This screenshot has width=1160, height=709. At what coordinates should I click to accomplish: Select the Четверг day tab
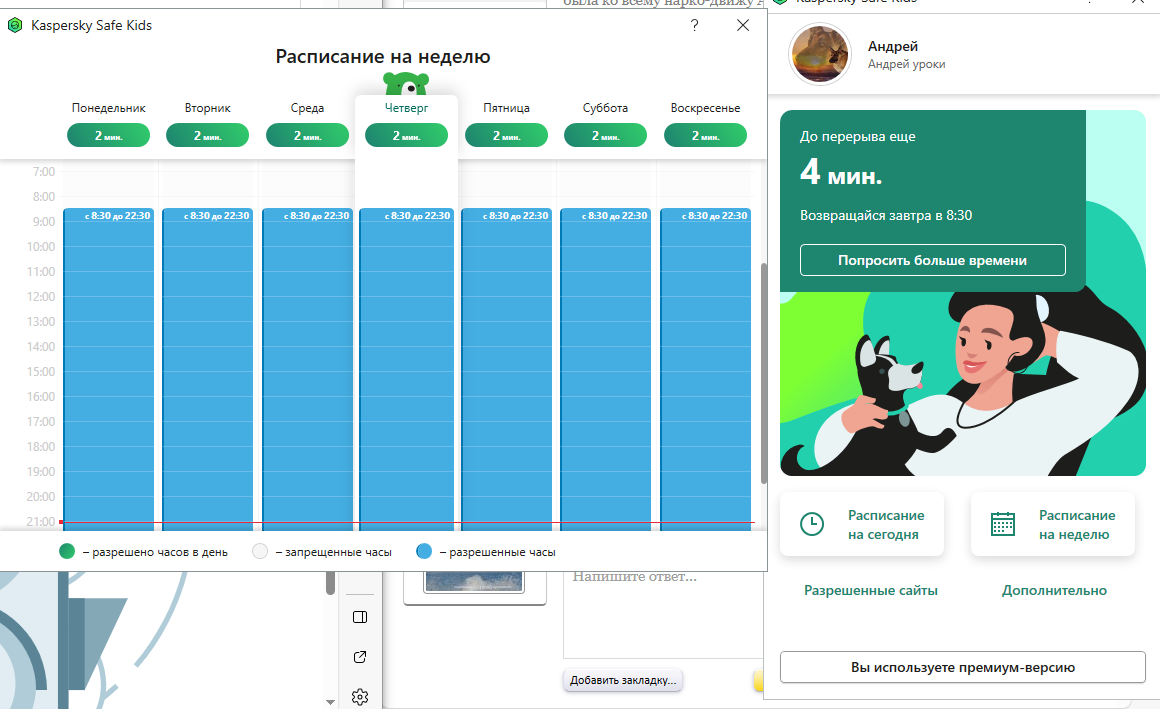406,108
